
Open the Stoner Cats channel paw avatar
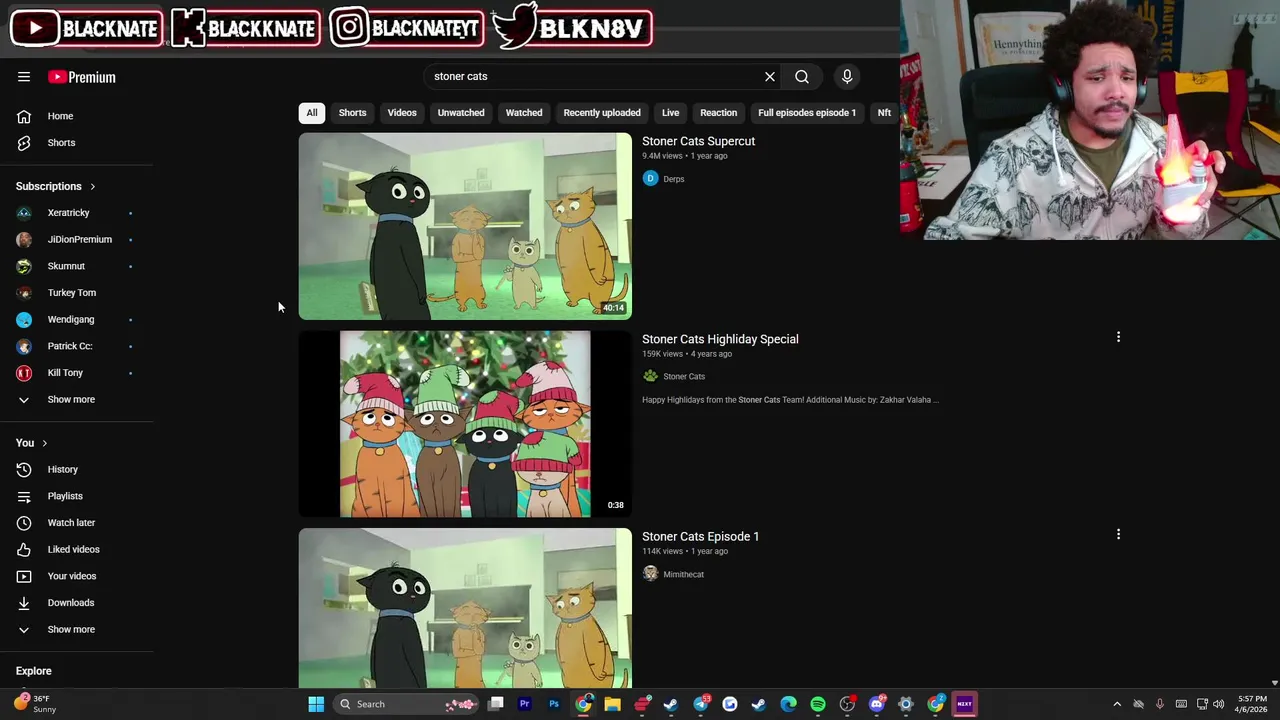650,376
